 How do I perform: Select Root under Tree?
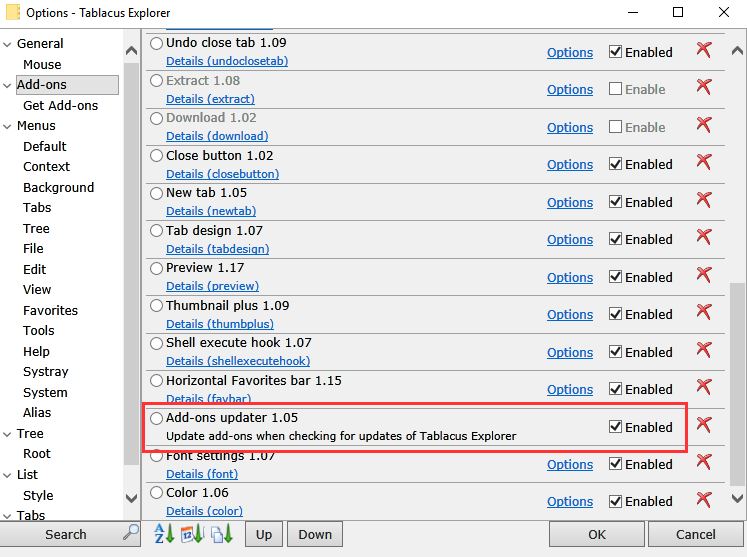point(37,454)
